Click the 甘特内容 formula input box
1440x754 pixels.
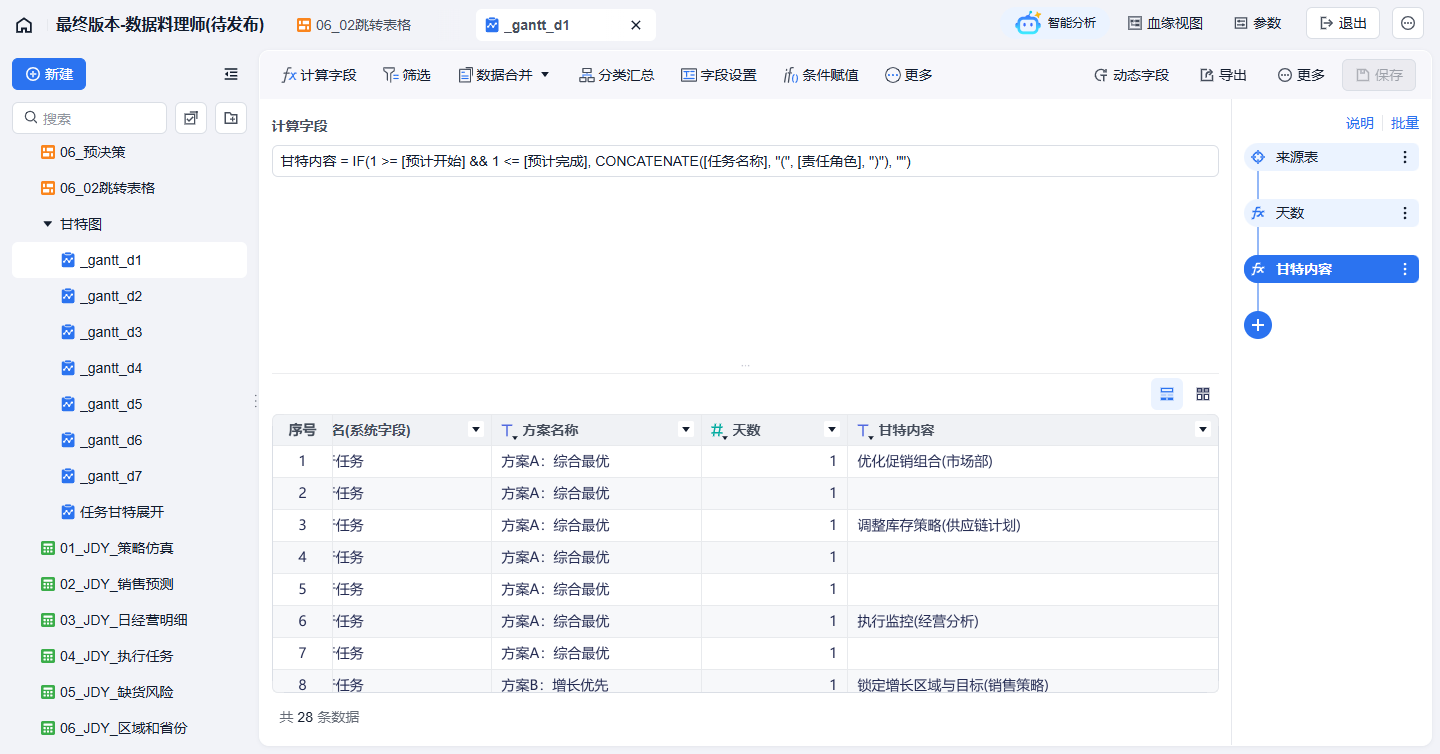[745, 161]
